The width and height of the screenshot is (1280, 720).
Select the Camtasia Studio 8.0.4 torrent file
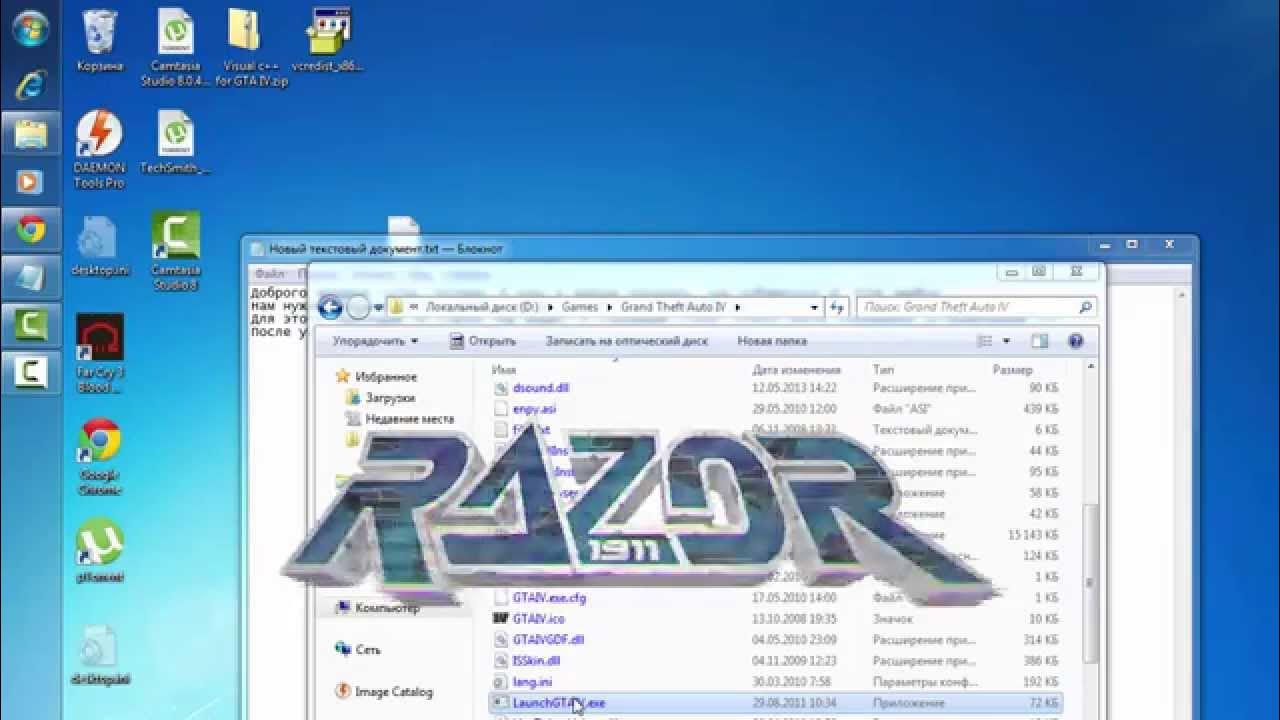(x=176, y=47)
